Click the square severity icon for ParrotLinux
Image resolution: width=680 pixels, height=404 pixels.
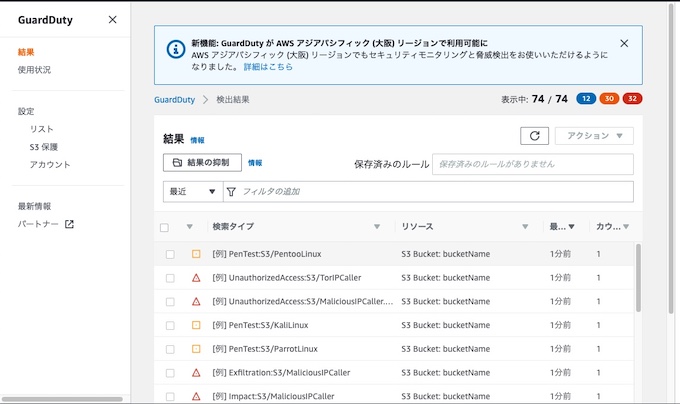[196, 349]
